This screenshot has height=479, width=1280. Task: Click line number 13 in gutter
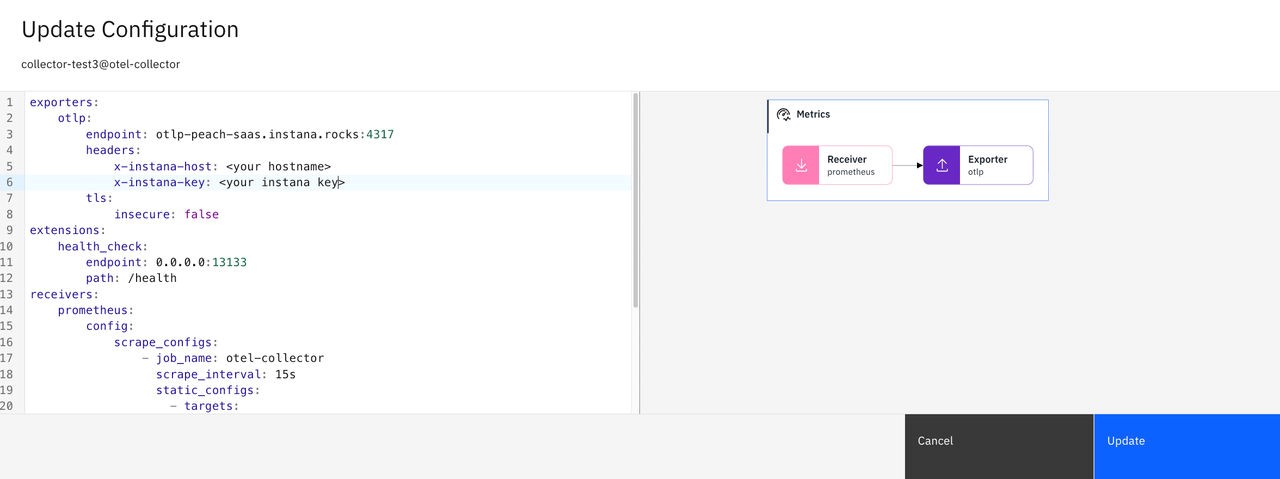pyautogui.click(x=7, y=294)
